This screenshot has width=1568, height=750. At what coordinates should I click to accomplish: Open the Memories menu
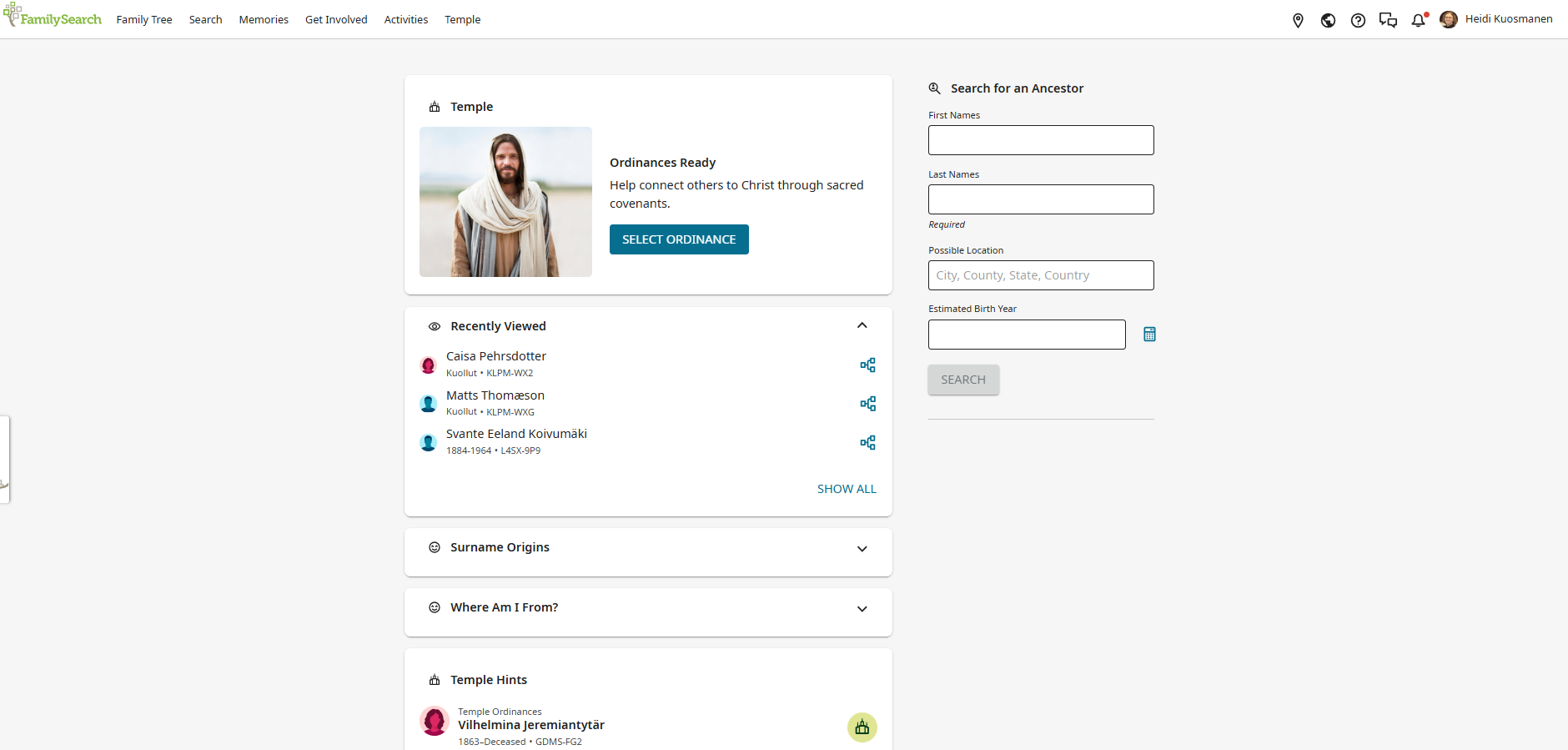click(x=264, y=20)
